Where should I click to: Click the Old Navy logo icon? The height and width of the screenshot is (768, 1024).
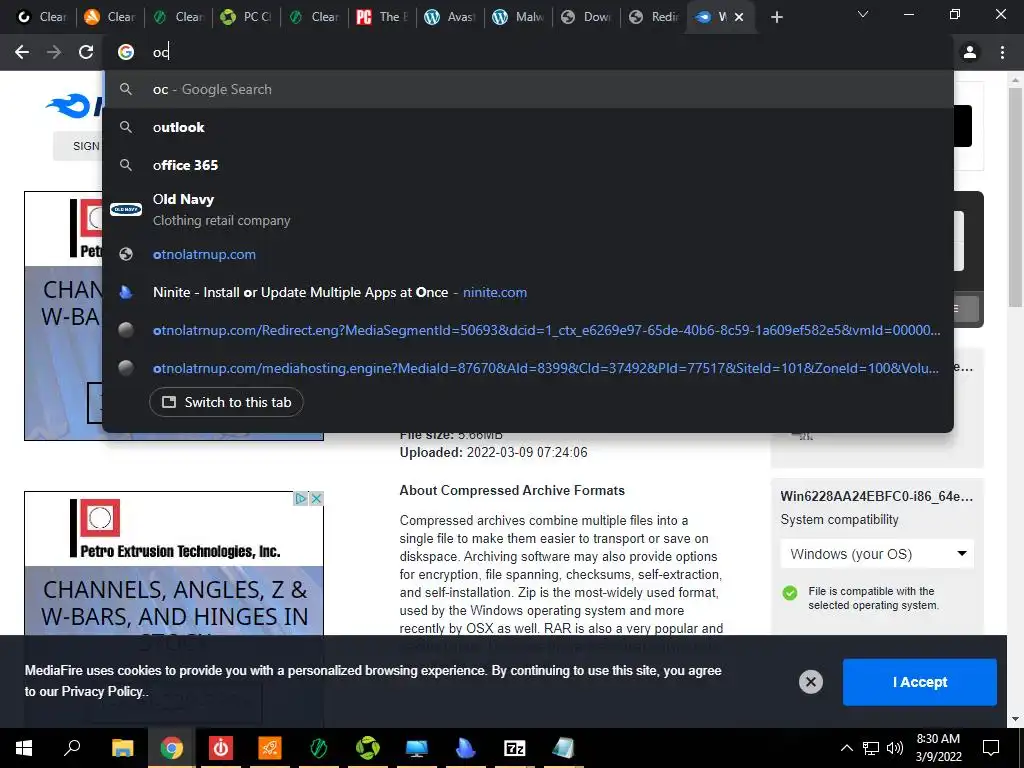126,210
